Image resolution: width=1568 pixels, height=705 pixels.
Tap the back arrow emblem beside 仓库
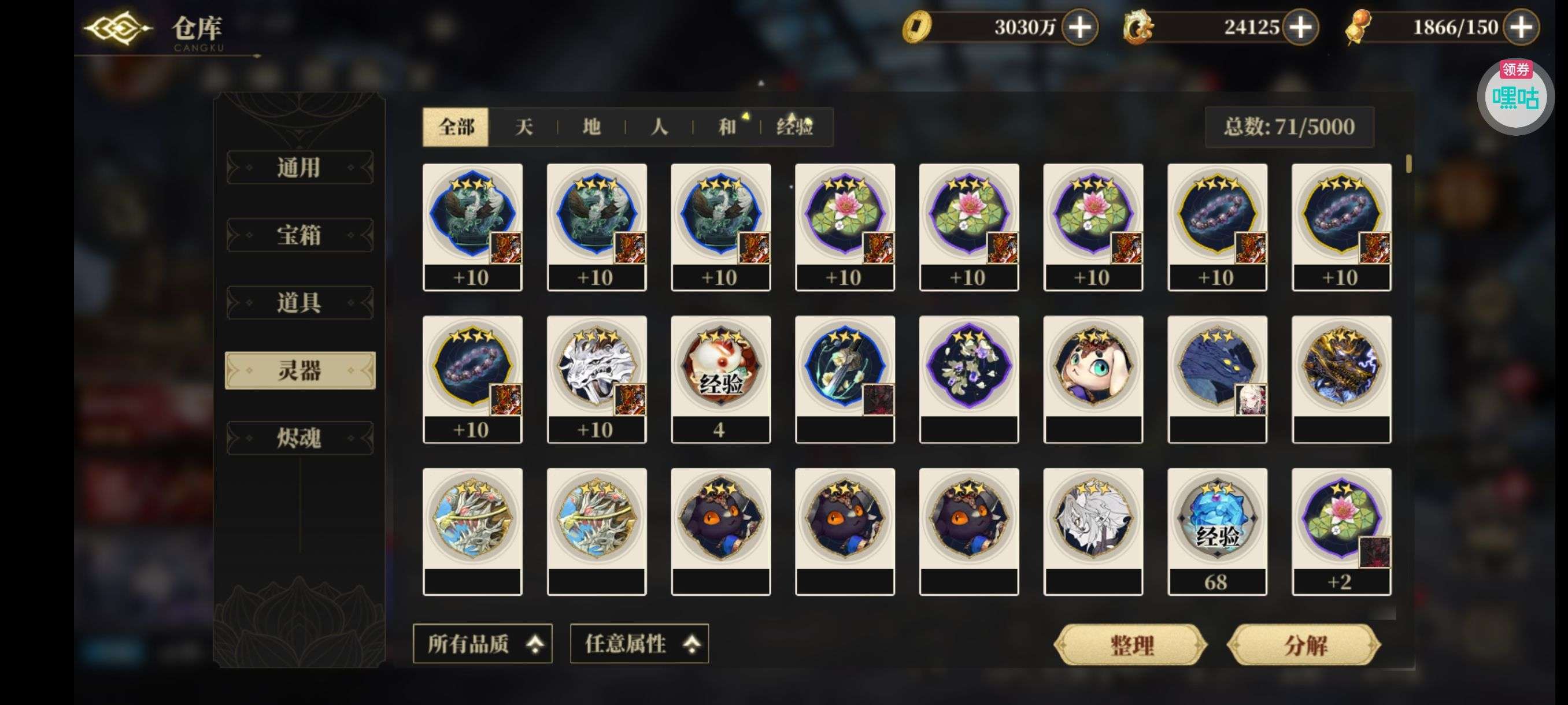point(117,28)
